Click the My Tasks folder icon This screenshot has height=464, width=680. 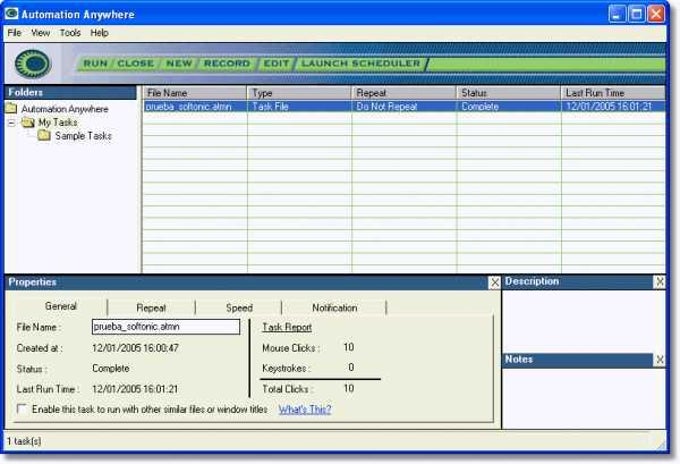click(x=28, y=122)
